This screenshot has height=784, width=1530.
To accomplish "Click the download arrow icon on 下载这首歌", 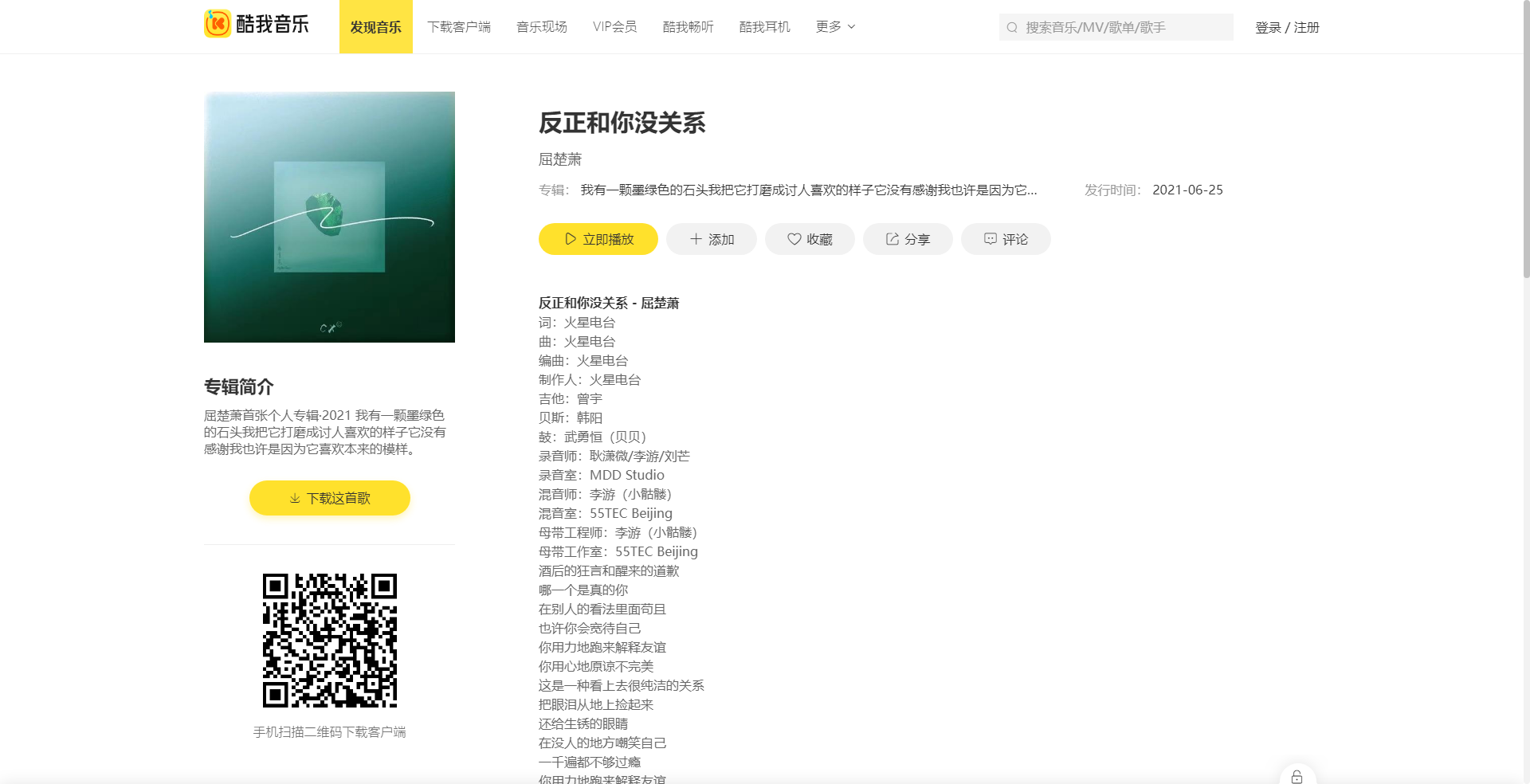I will coord(293,498).
